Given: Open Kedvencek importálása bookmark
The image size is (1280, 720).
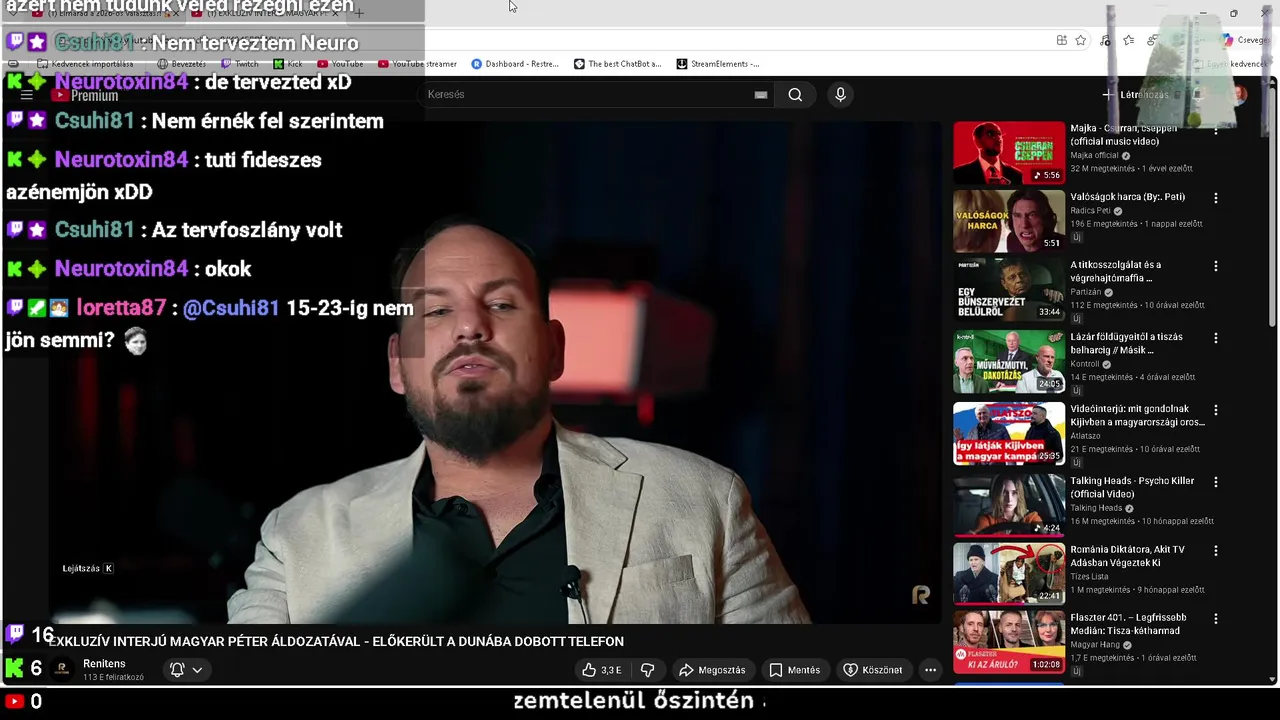Looking at the screenshot, I should tap(85, 64).
